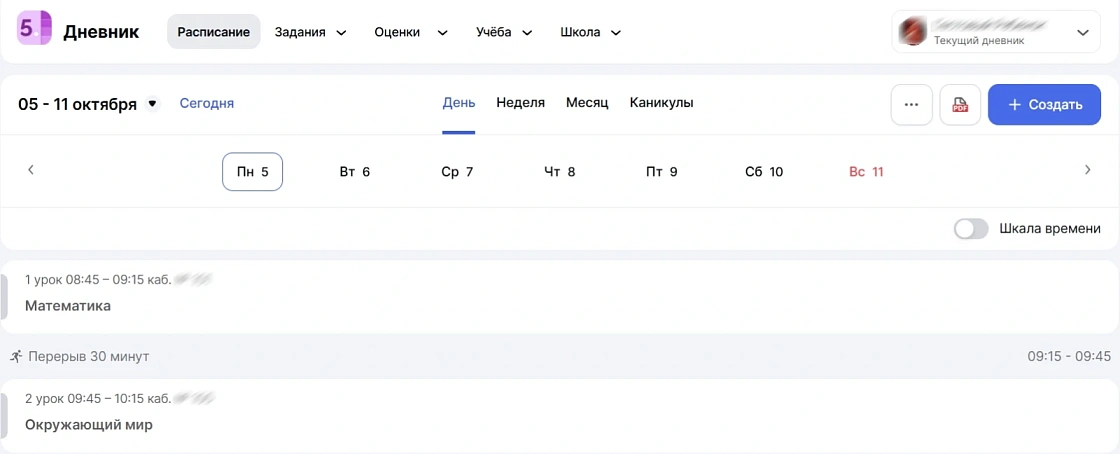Open the Расписание section
1120x454 pixels.
coord(214,32)
